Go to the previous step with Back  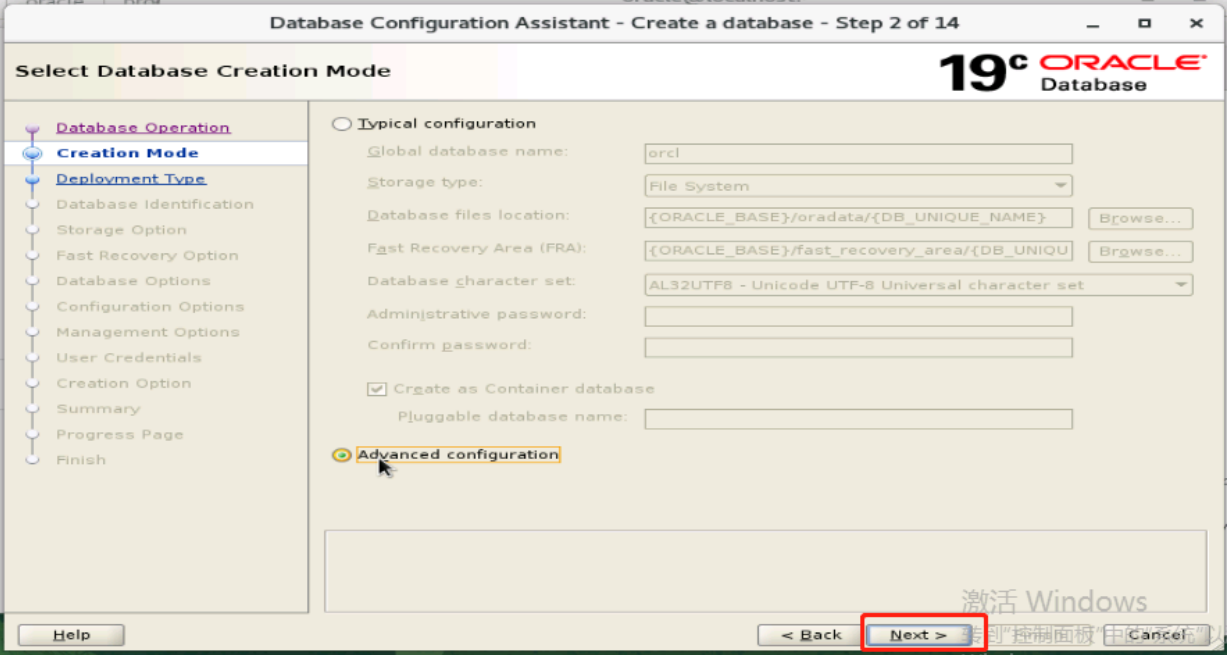tap(811, 635)
